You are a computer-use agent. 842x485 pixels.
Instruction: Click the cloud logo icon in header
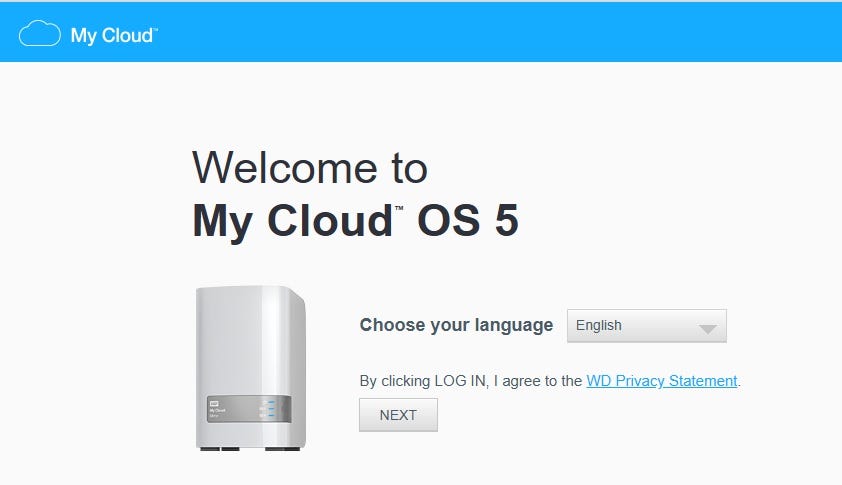39,35
